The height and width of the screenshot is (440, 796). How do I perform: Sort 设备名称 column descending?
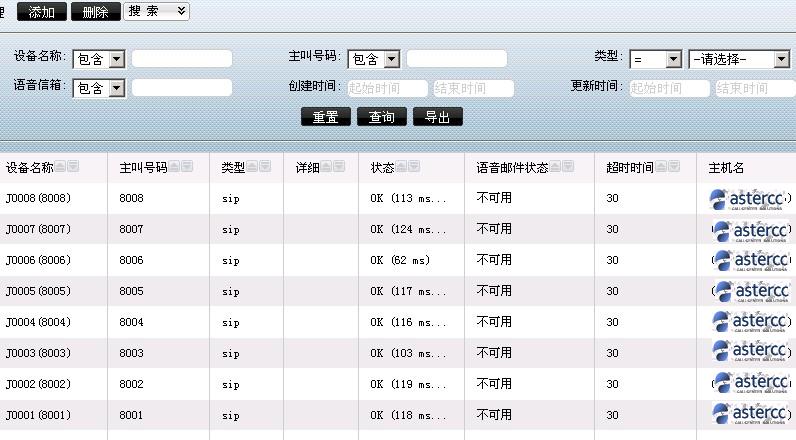click(x=73, y=166)
